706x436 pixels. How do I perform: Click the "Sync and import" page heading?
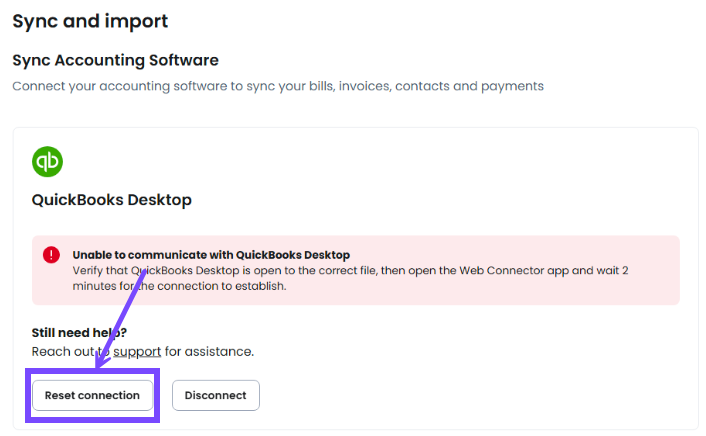[90, 21]
